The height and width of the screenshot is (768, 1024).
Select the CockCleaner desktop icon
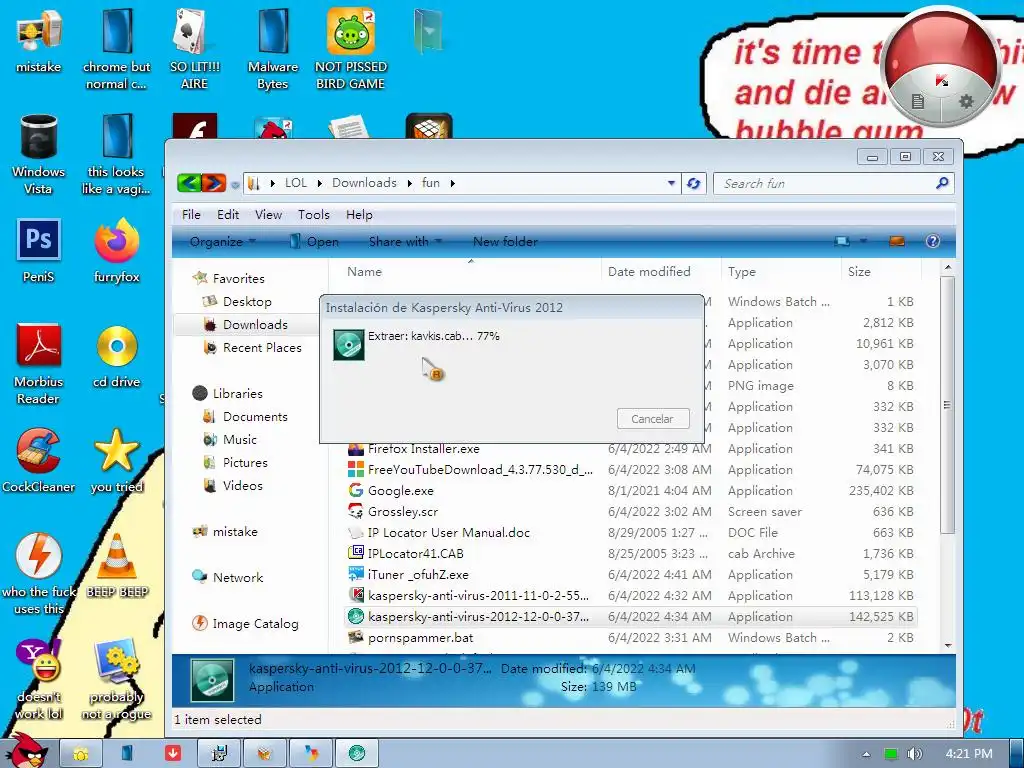point(39,461)
